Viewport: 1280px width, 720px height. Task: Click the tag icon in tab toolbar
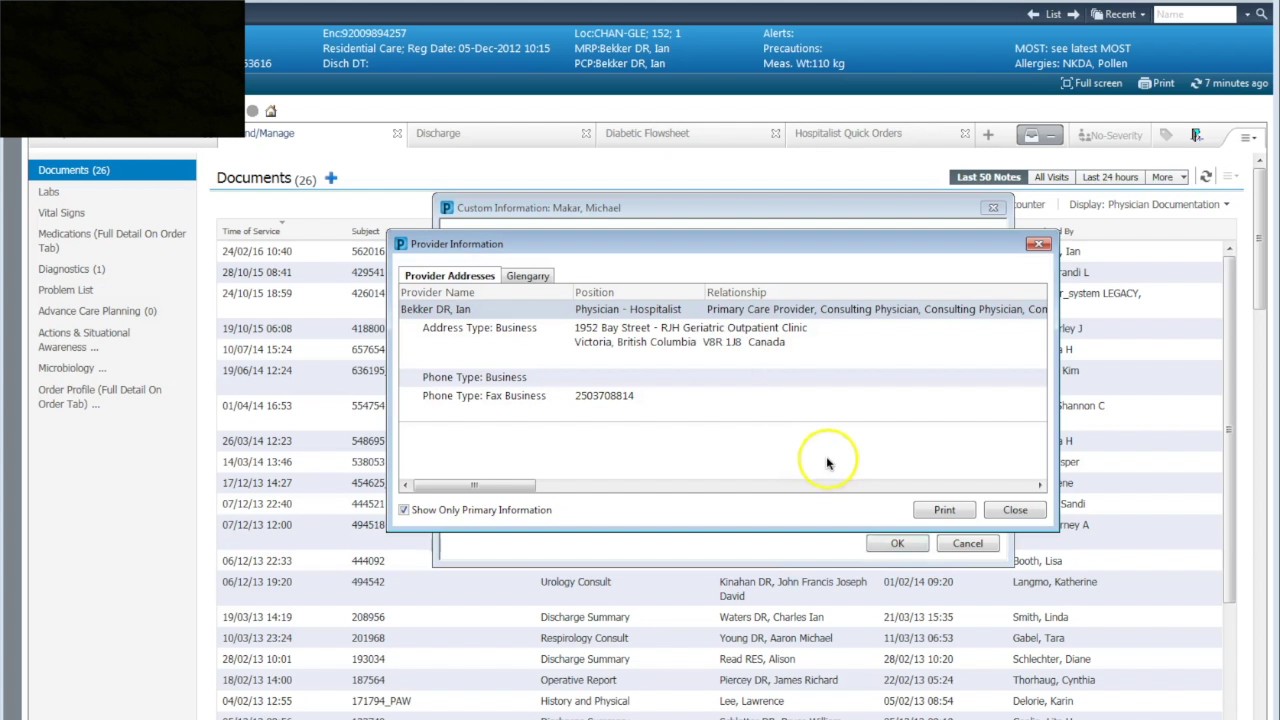point(1166,134)
